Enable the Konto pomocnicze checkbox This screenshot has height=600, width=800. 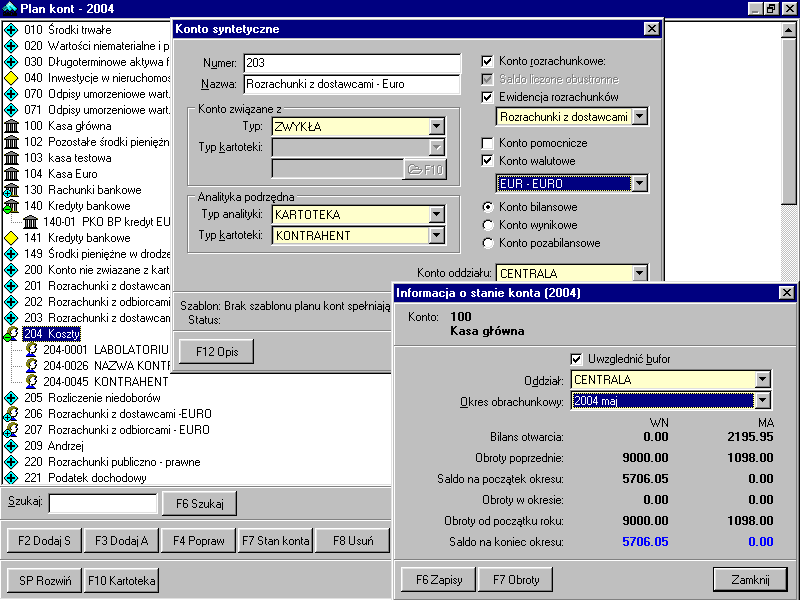point(488,144)
